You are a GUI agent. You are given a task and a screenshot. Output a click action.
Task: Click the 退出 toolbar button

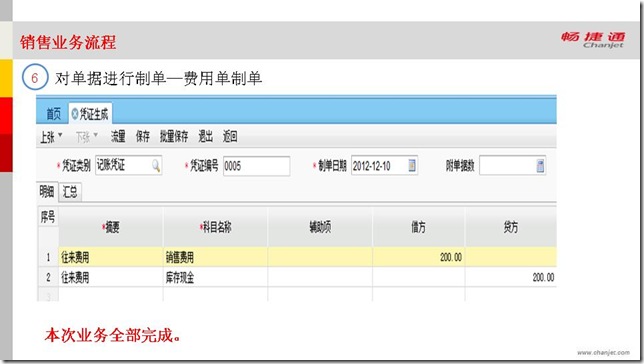tap(205, 136)
